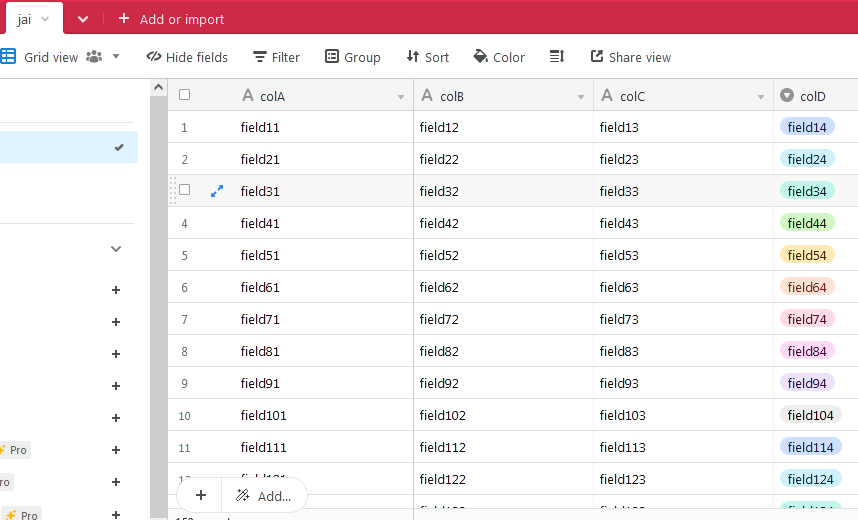
Task: Open the colB column dropdown
Action: click(581, 97)
